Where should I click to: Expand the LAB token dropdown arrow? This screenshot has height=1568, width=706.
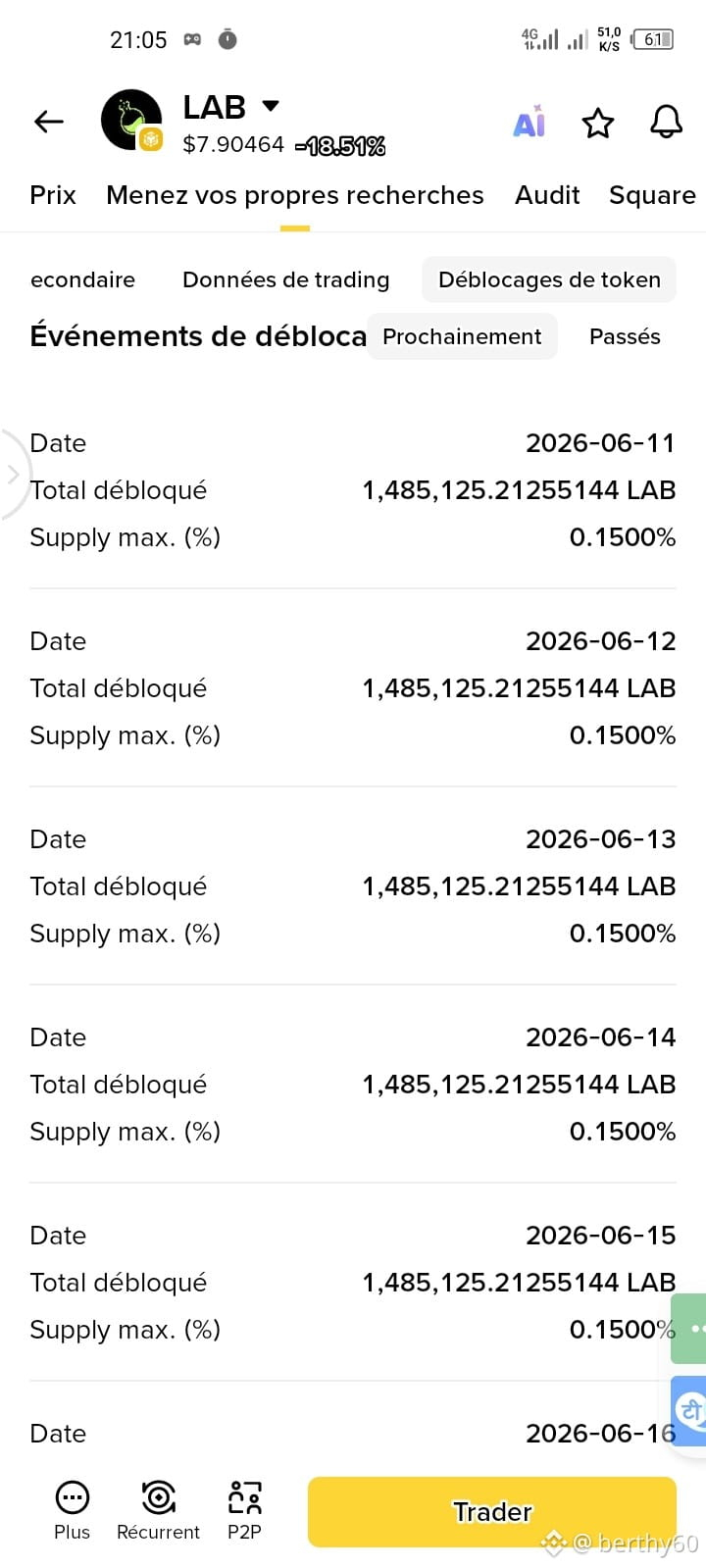271,106
